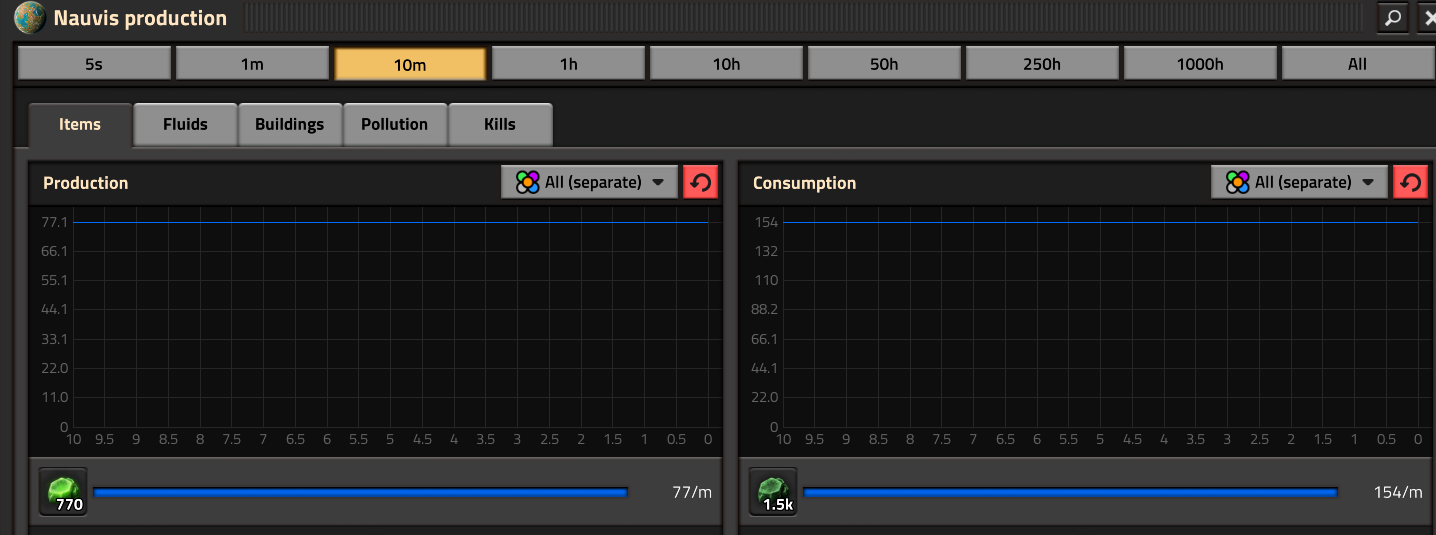This screenshot has height=535, width=1436.
Task: Select the 10m time range
Action: pos(410,63)
